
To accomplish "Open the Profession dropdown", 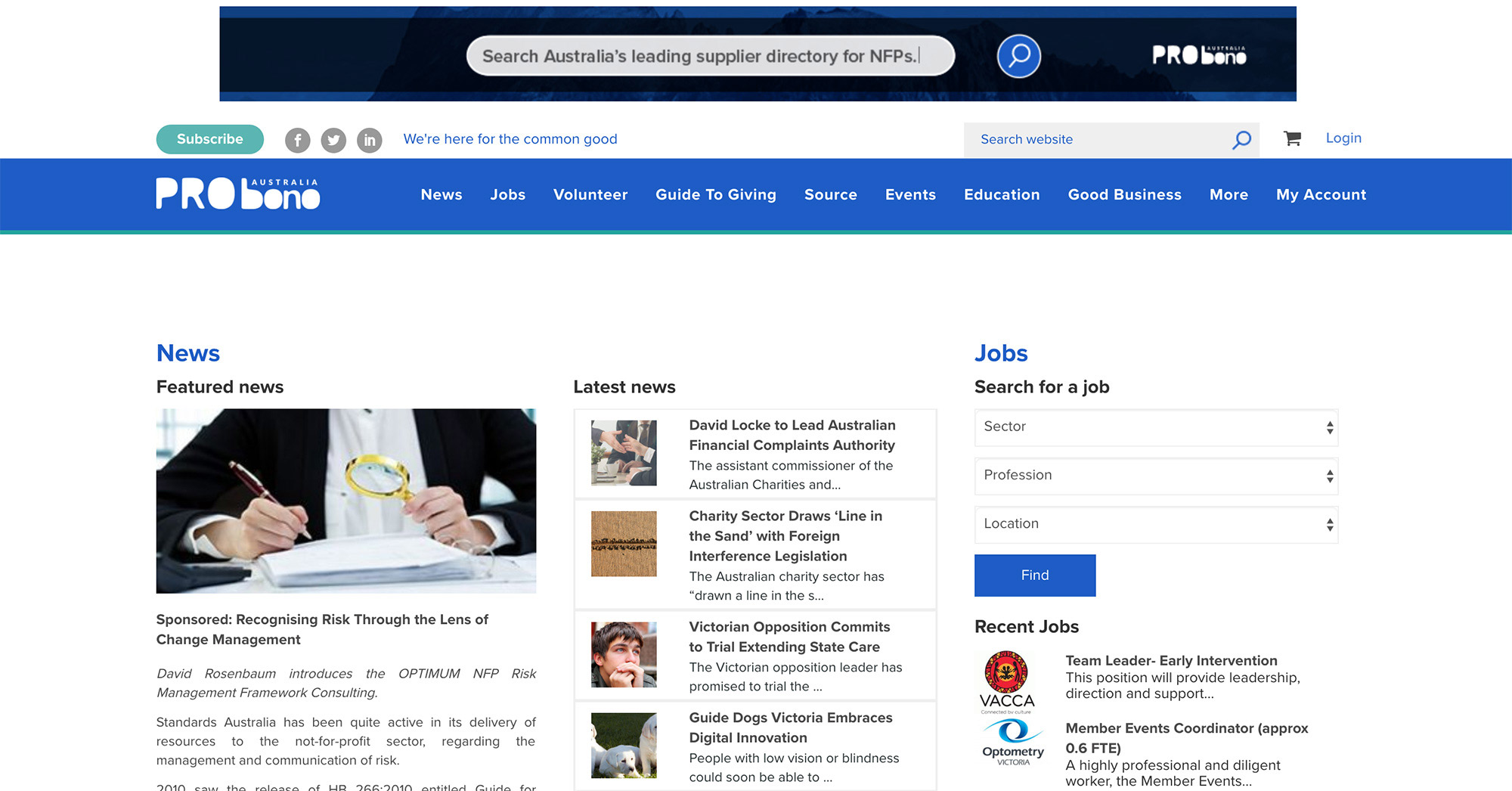I will pos(1156,476).
